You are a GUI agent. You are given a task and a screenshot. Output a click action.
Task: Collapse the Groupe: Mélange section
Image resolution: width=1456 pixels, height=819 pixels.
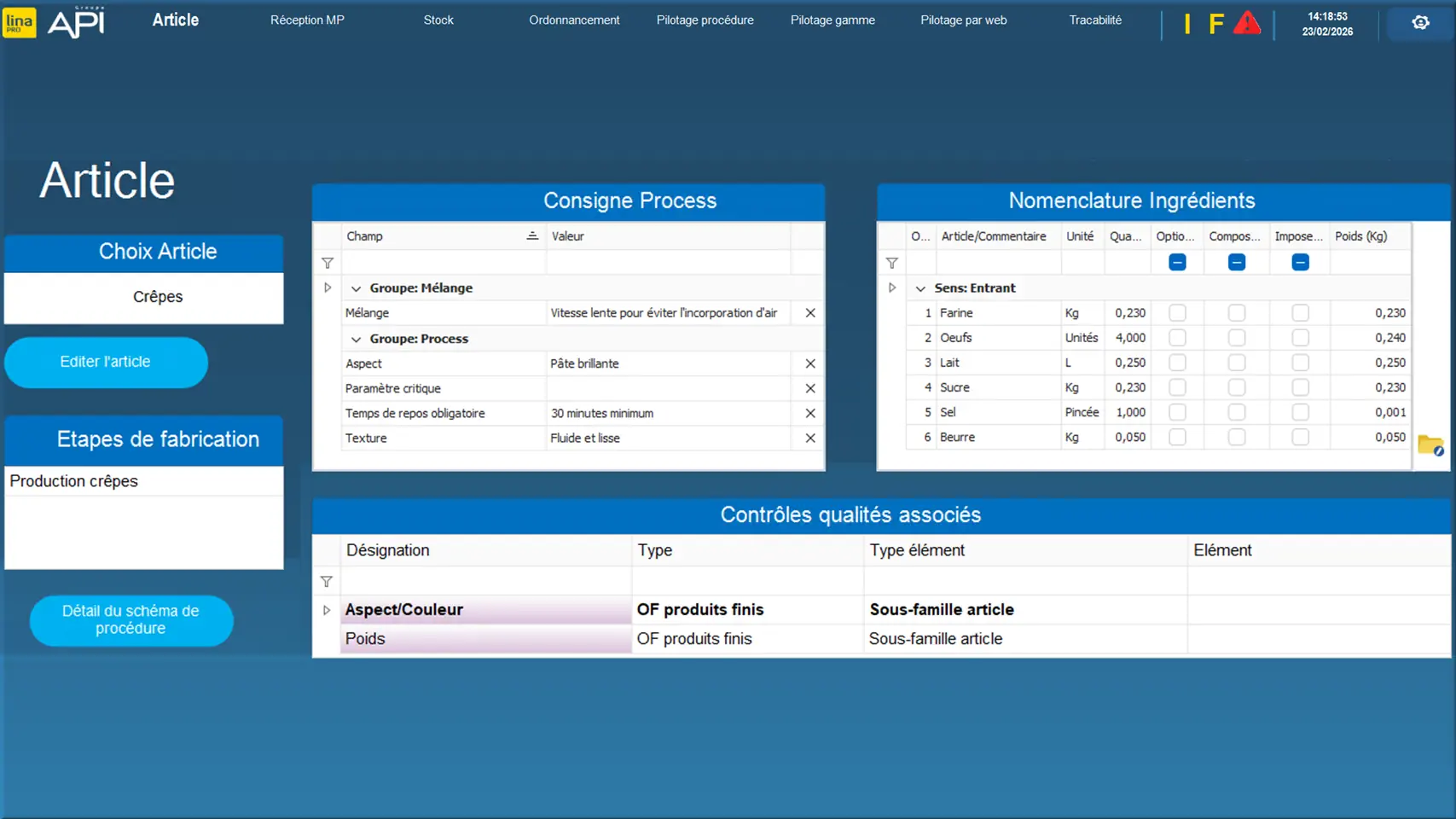tap(356, 288)
